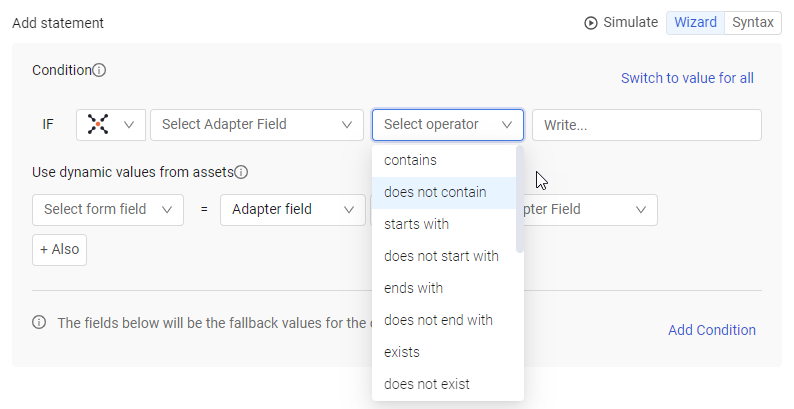Screen dimensions: 794x409
Task: Pick 'does not start with' option
Action: [441, 256]
